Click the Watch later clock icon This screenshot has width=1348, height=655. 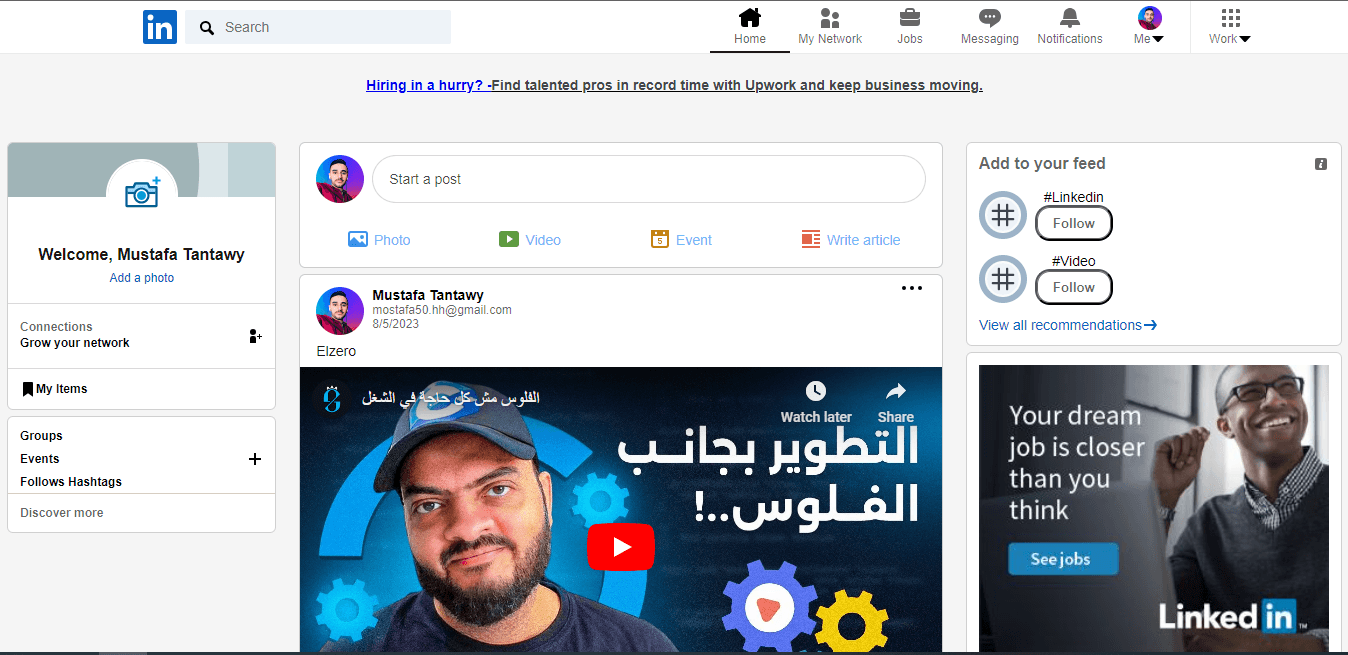(x=816, y=391)
